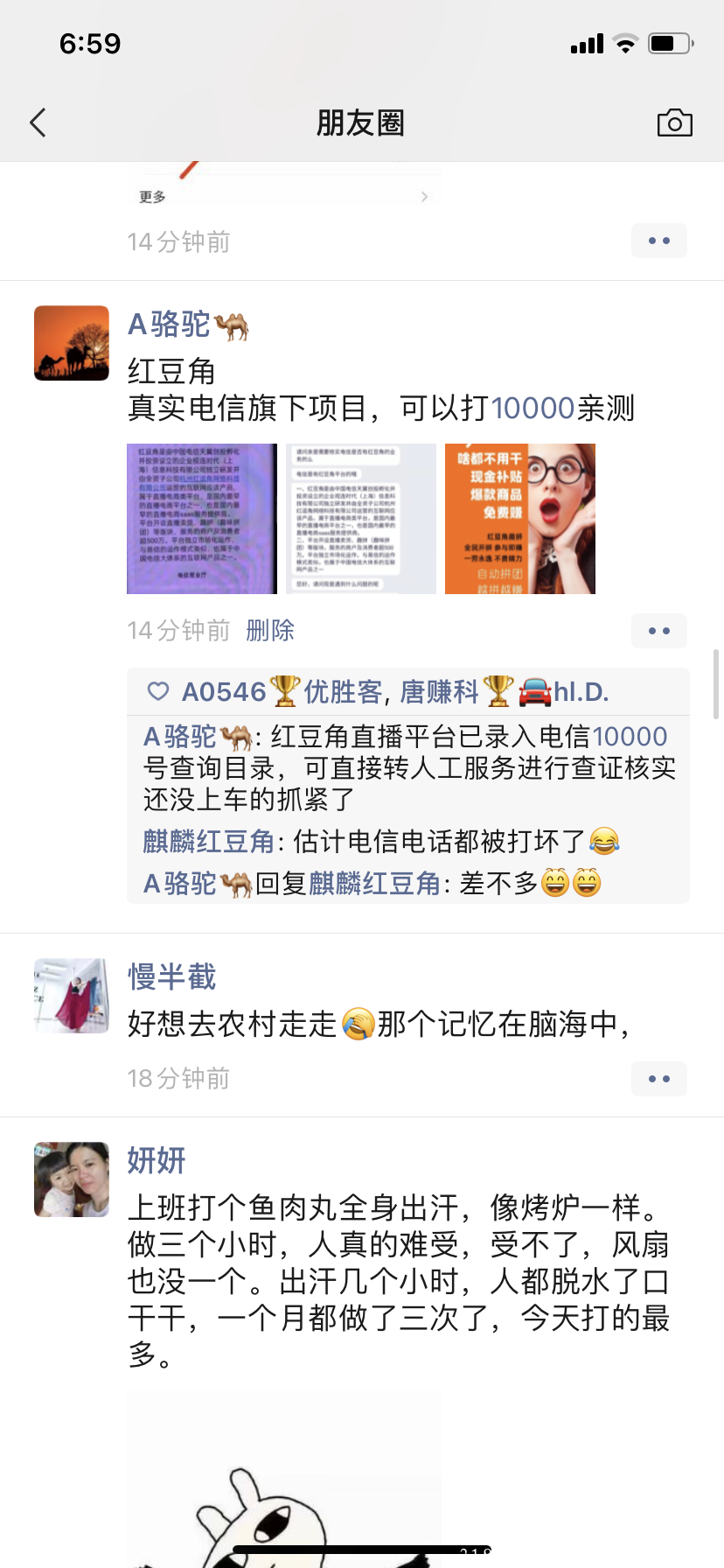Tap the heart likes icon

(158, 691)
